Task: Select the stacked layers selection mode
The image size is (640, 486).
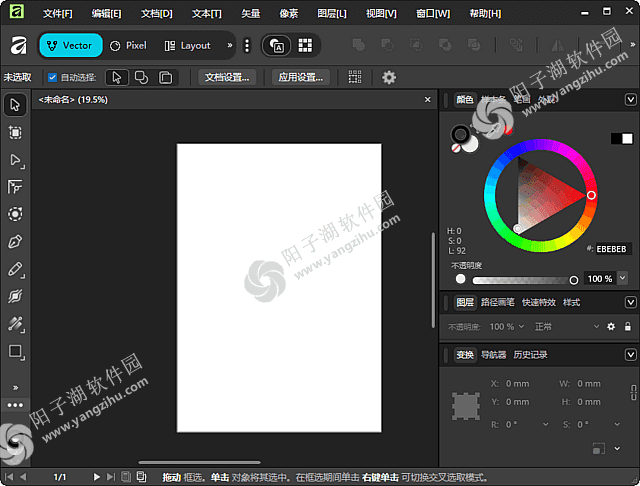Action: [166, 77]
